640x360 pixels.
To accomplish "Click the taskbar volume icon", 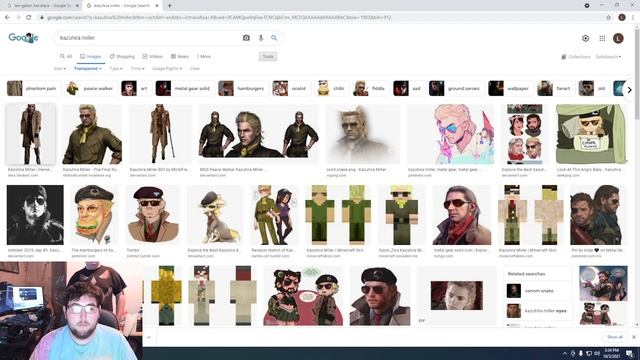I will coord(596,353).
